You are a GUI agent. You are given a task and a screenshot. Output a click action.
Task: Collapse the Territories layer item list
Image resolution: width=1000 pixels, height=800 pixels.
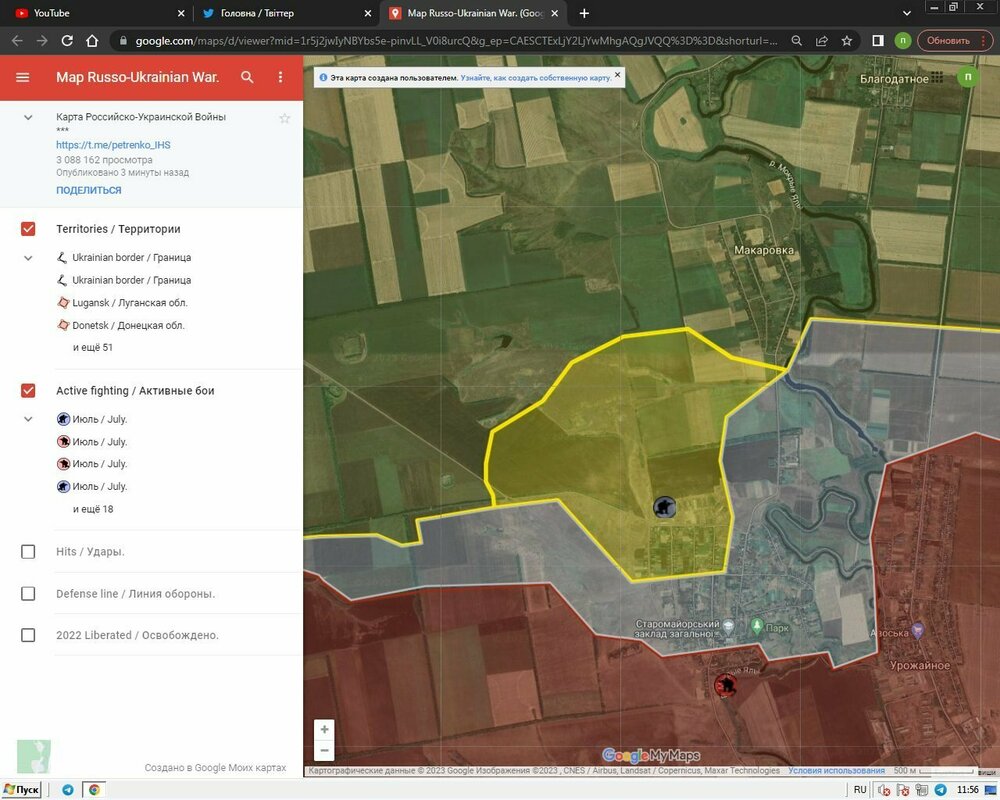coord(28,258)
